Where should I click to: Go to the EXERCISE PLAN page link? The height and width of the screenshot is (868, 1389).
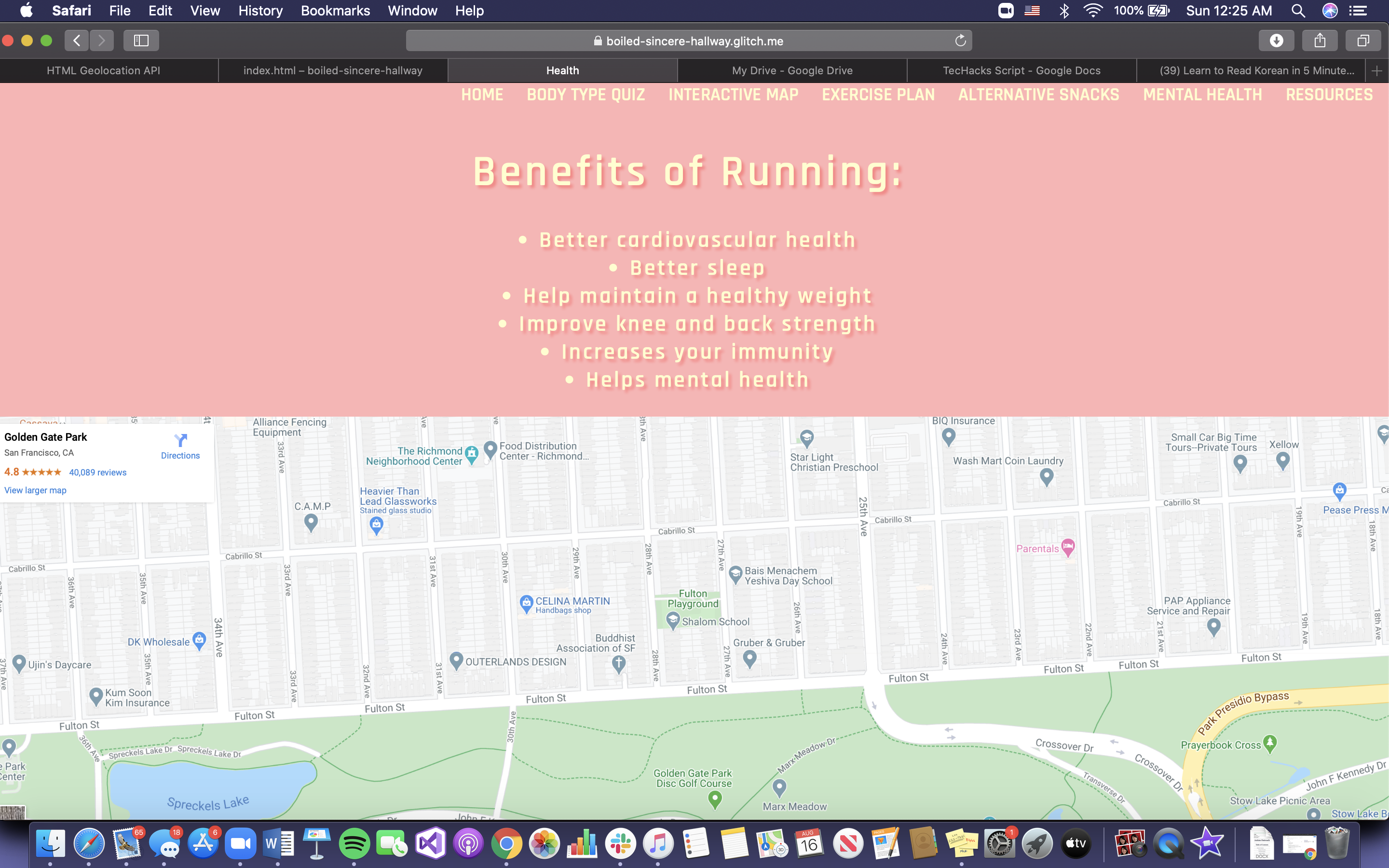878,95
